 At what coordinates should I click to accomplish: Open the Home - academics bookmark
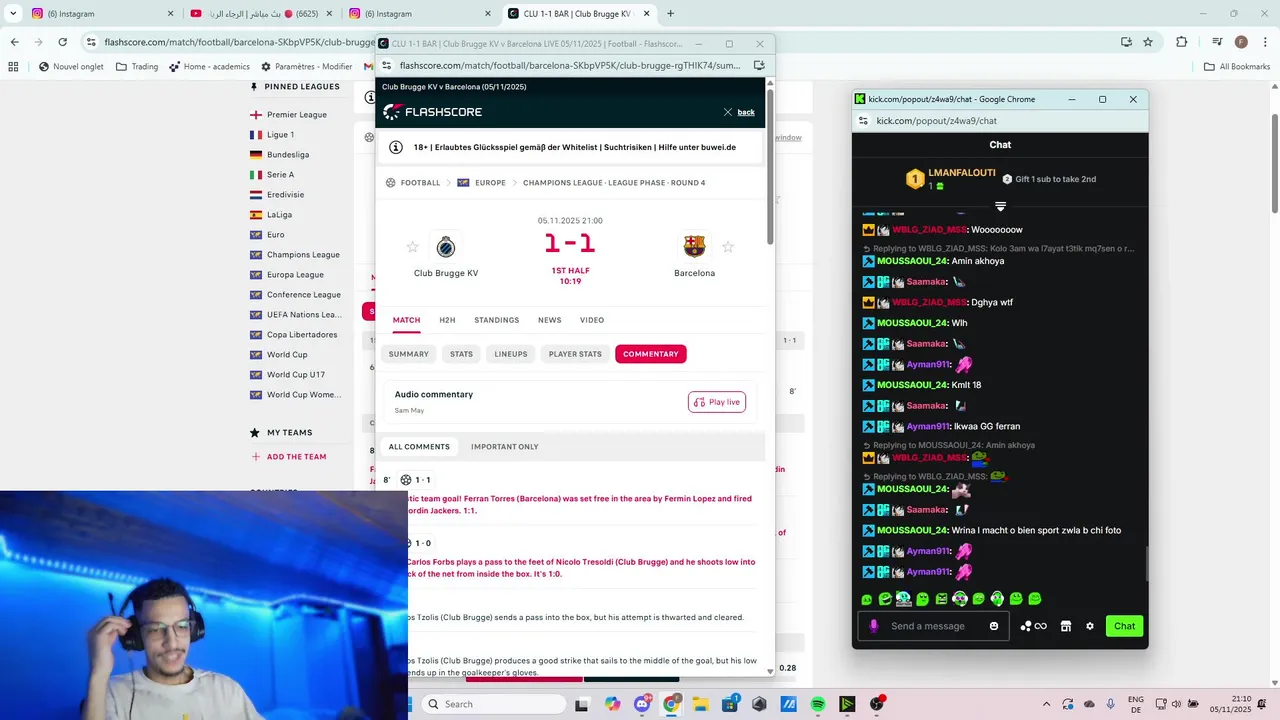coord(209,67)
